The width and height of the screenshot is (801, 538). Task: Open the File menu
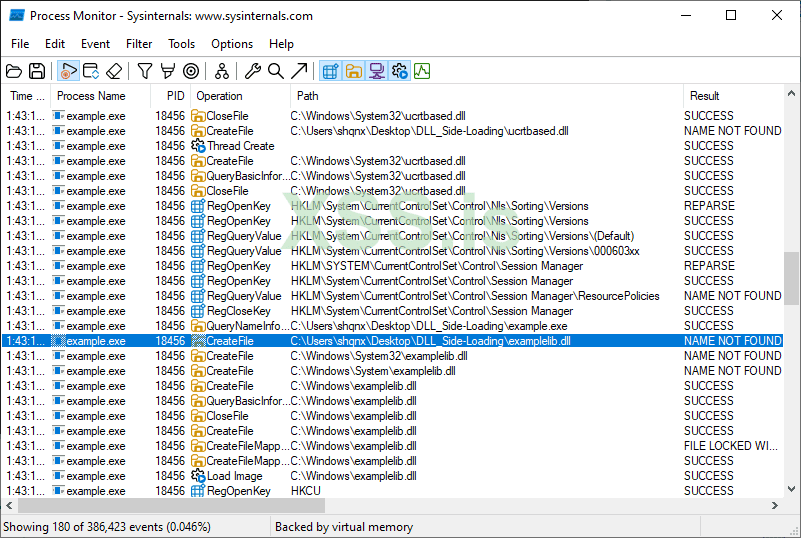click(20, 44)
